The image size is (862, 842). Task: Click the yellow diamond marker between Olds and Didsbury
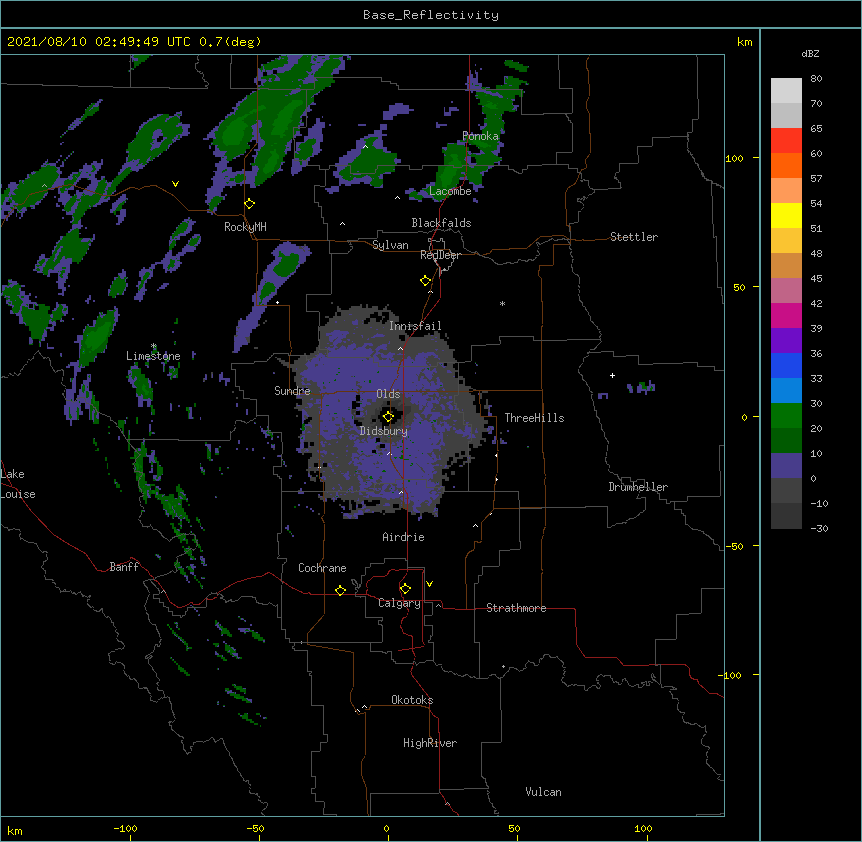pyautogui.click(x=388, y=416)
